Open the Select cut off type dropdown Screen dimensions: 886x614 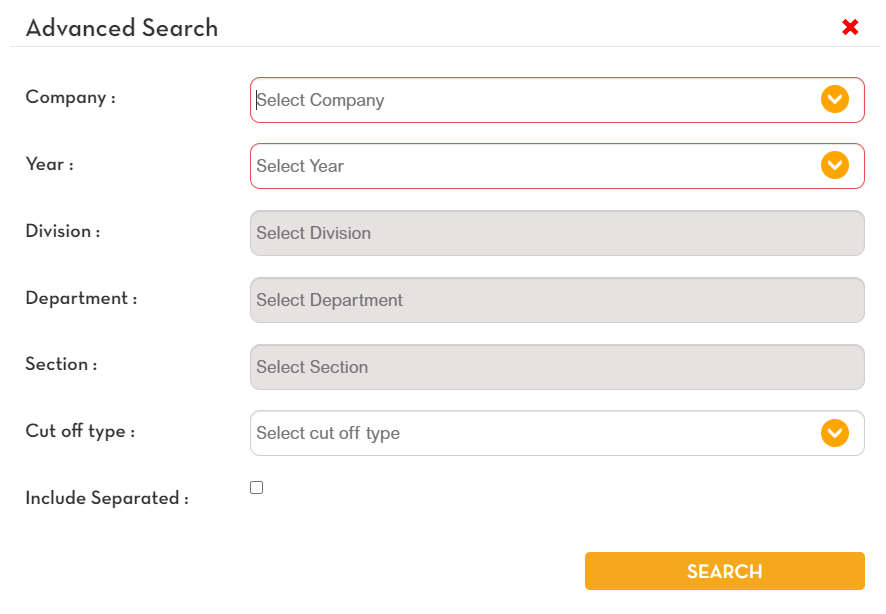[530, 433]
